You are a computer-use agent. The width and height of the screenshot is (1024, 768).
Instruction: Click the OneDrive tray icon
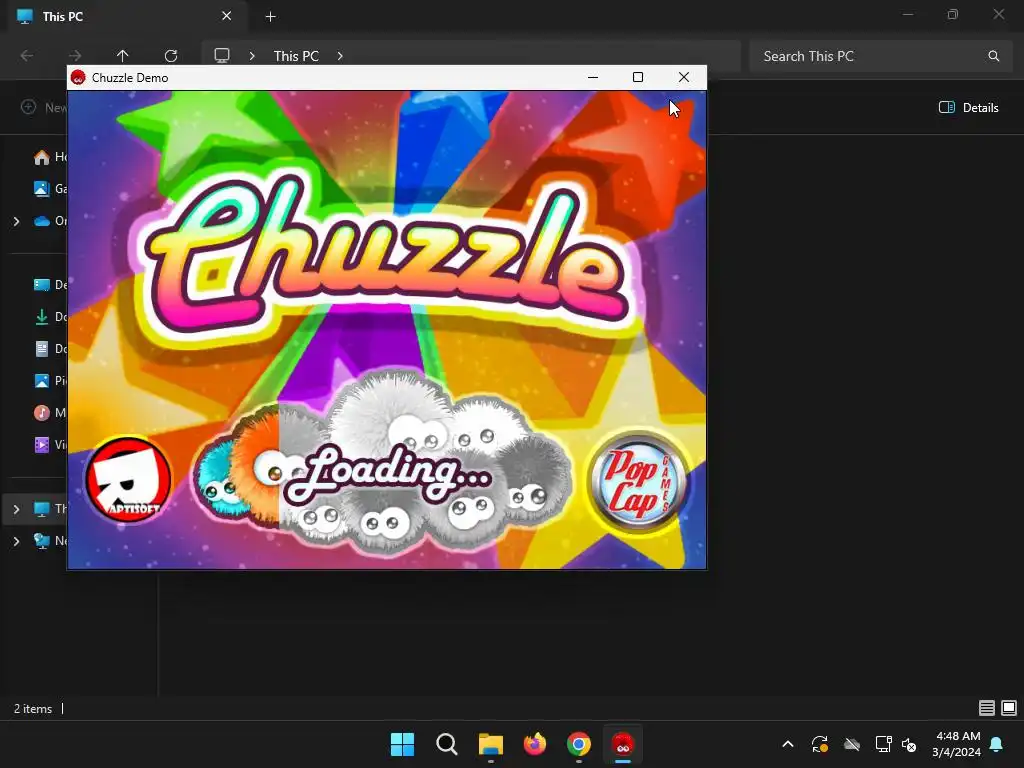point(852,744)
